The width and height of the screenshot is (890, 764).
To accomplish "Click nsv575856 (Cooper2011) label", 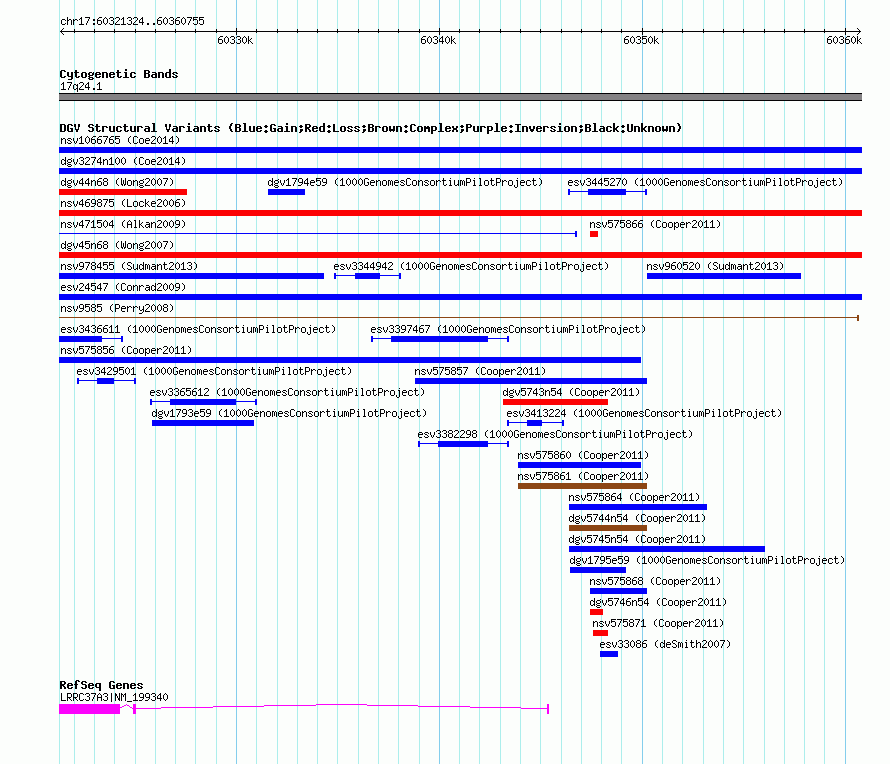I will pyautogui.click(x=126, y=350).
